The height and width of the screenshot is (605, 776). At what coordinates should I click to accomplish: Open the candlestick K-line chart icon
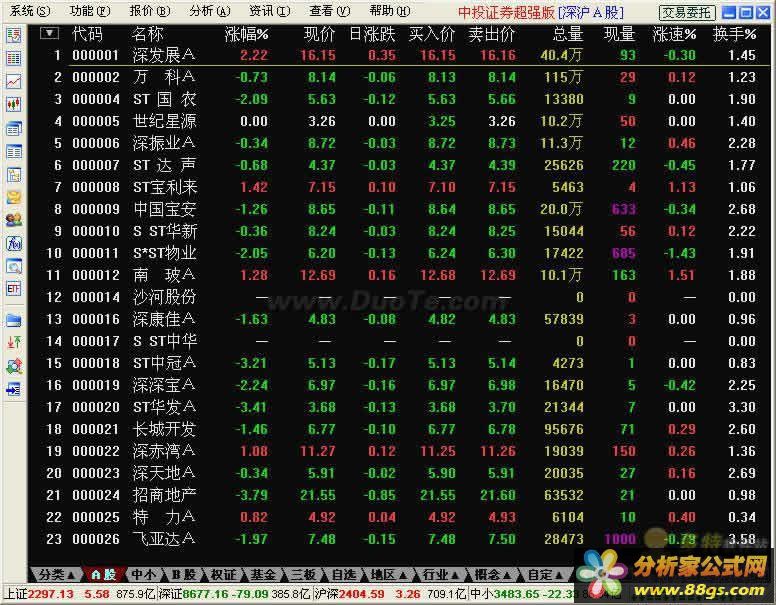tap(13, 104)
